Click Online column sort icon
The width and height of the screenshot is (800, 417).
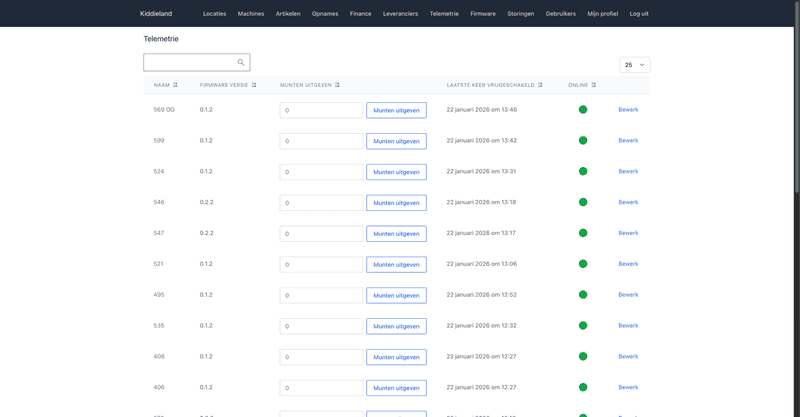pyautogui.click(x=594, y=85)
